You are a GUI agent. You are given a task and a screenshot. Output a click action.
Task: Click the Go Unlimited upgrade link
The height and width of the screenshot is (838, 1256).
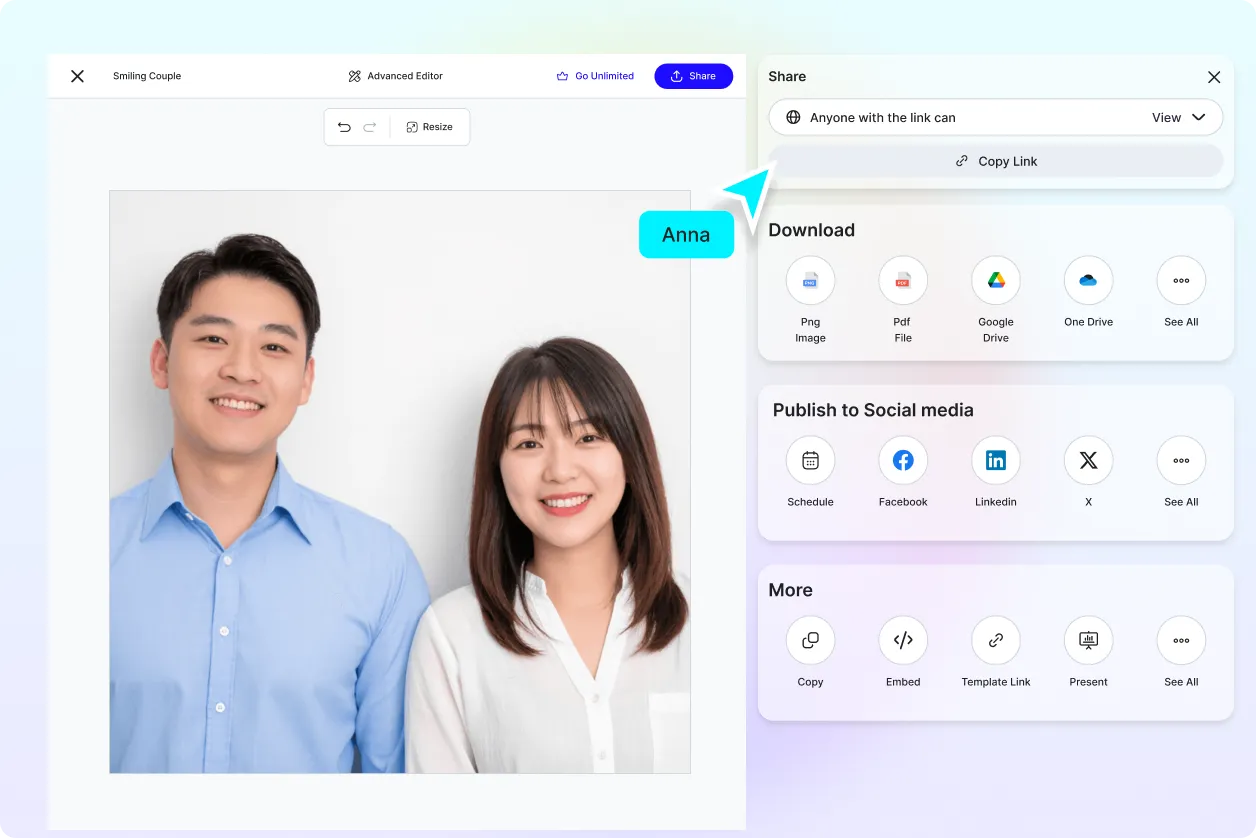(595, 76)
